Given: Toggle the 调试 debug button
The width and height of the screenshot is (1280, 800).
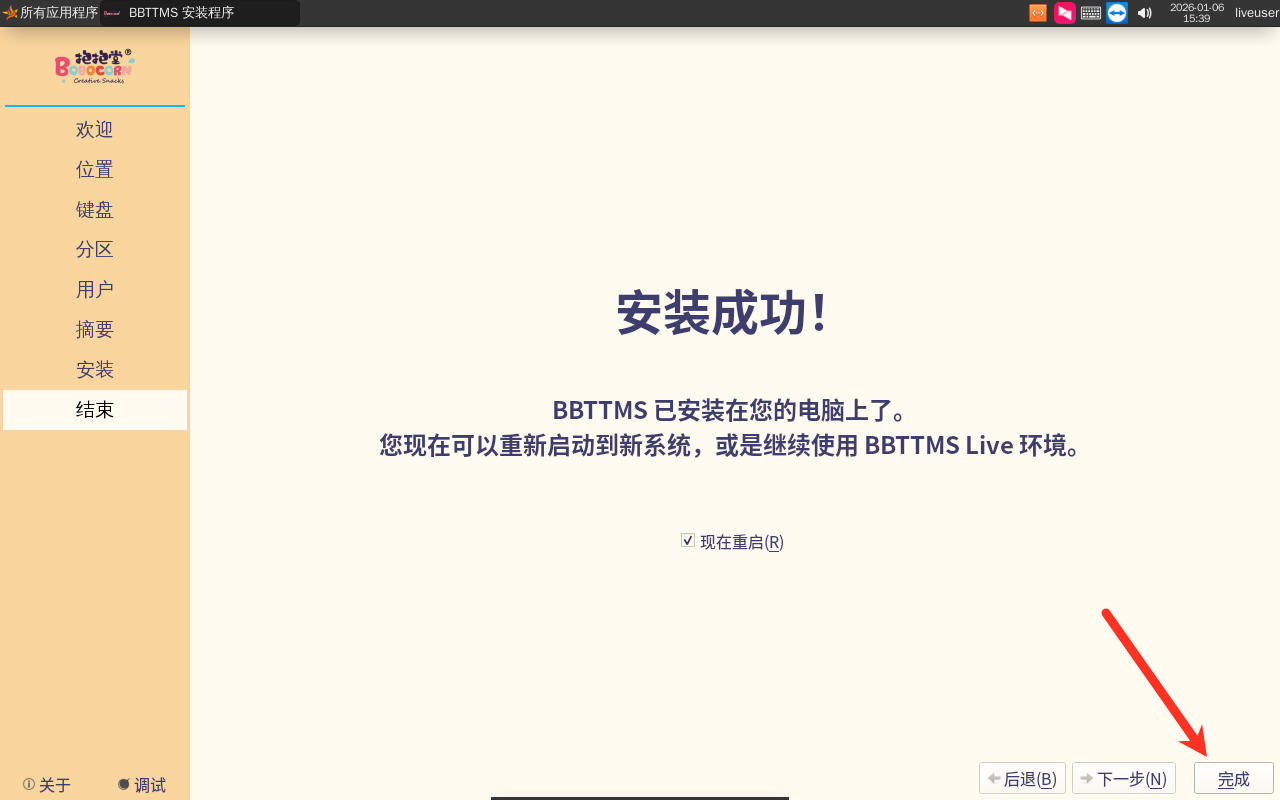Looking at the screenshot, I should click(x=141, y=785).
